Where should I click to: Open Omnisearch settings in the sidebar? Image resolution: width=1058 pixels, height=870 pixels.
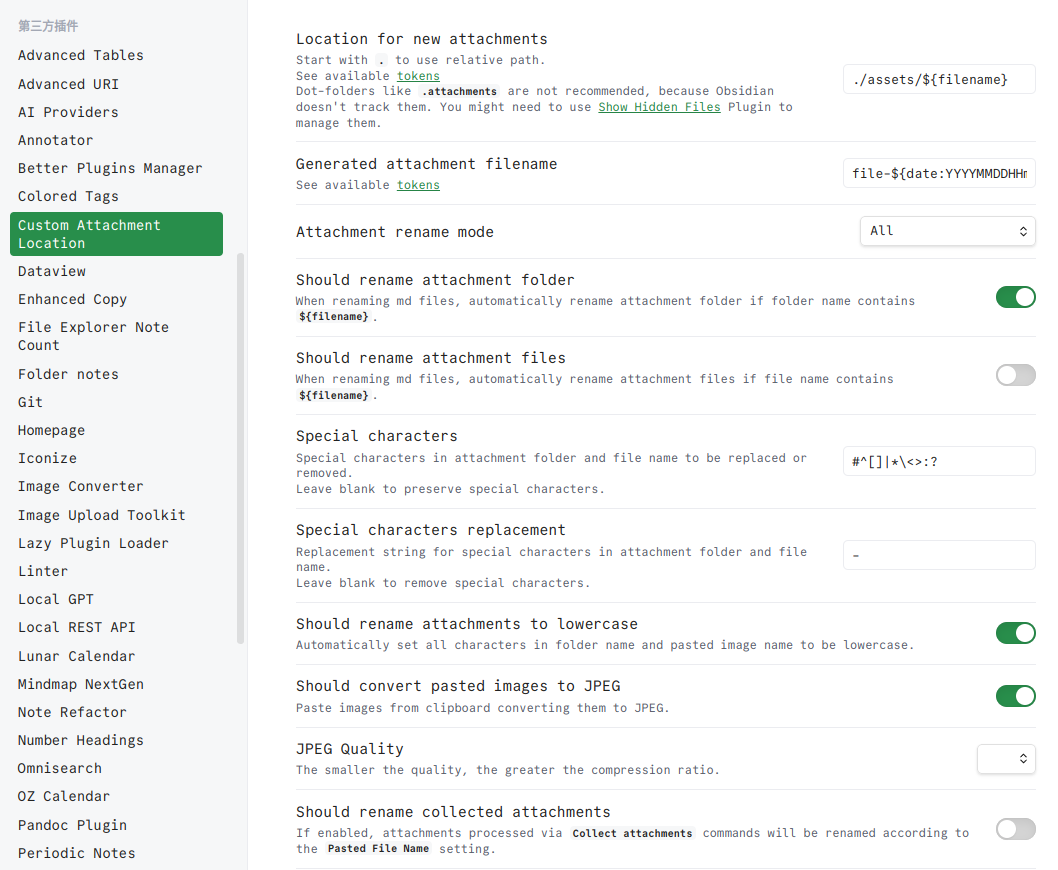click(x=60, y=768)
